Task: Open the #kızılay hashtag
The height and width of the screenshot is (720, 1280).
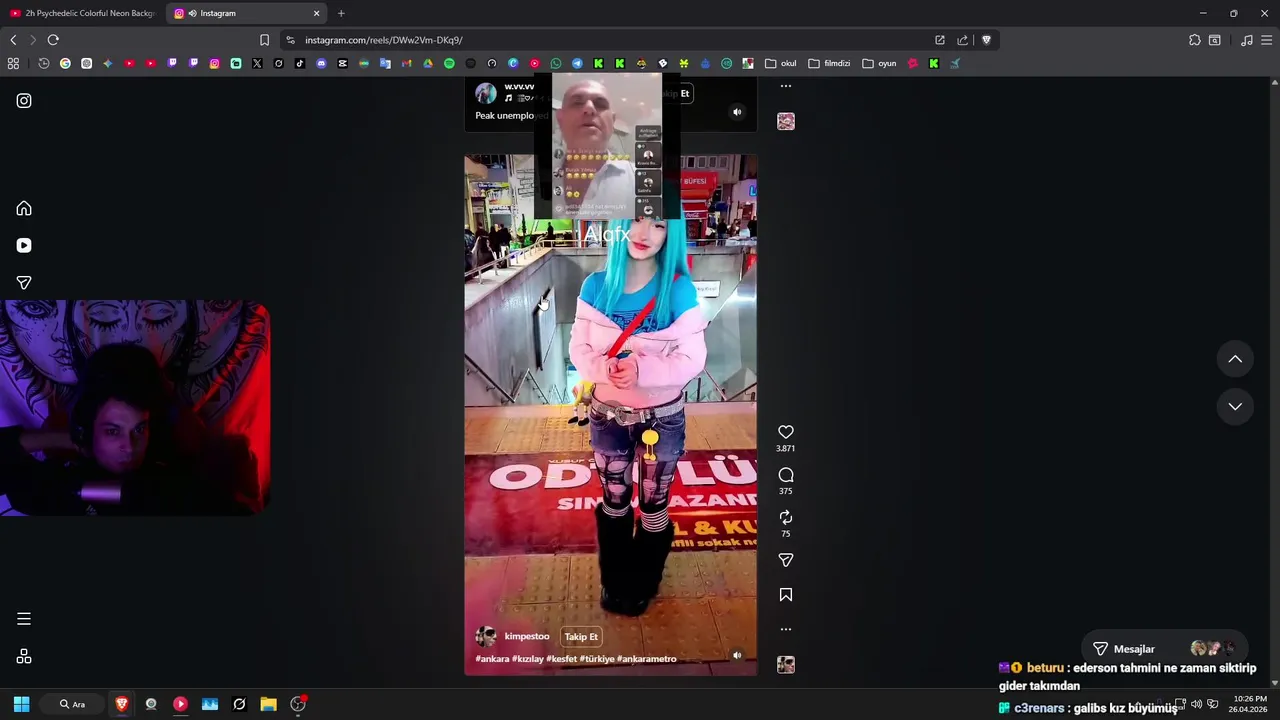Action: (527, 659)
